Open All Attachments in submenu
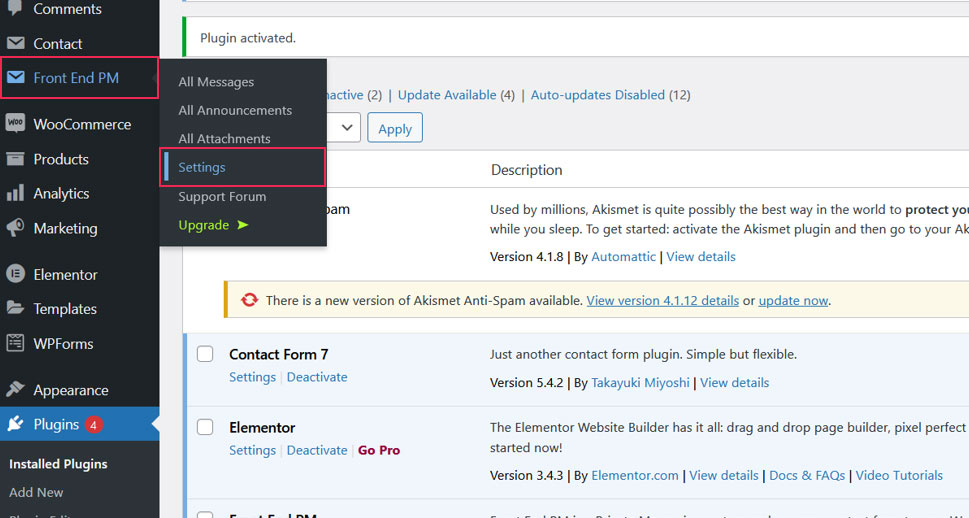This screenshot has height=518, width=969. pyautogui.click(x=224, y=138)
